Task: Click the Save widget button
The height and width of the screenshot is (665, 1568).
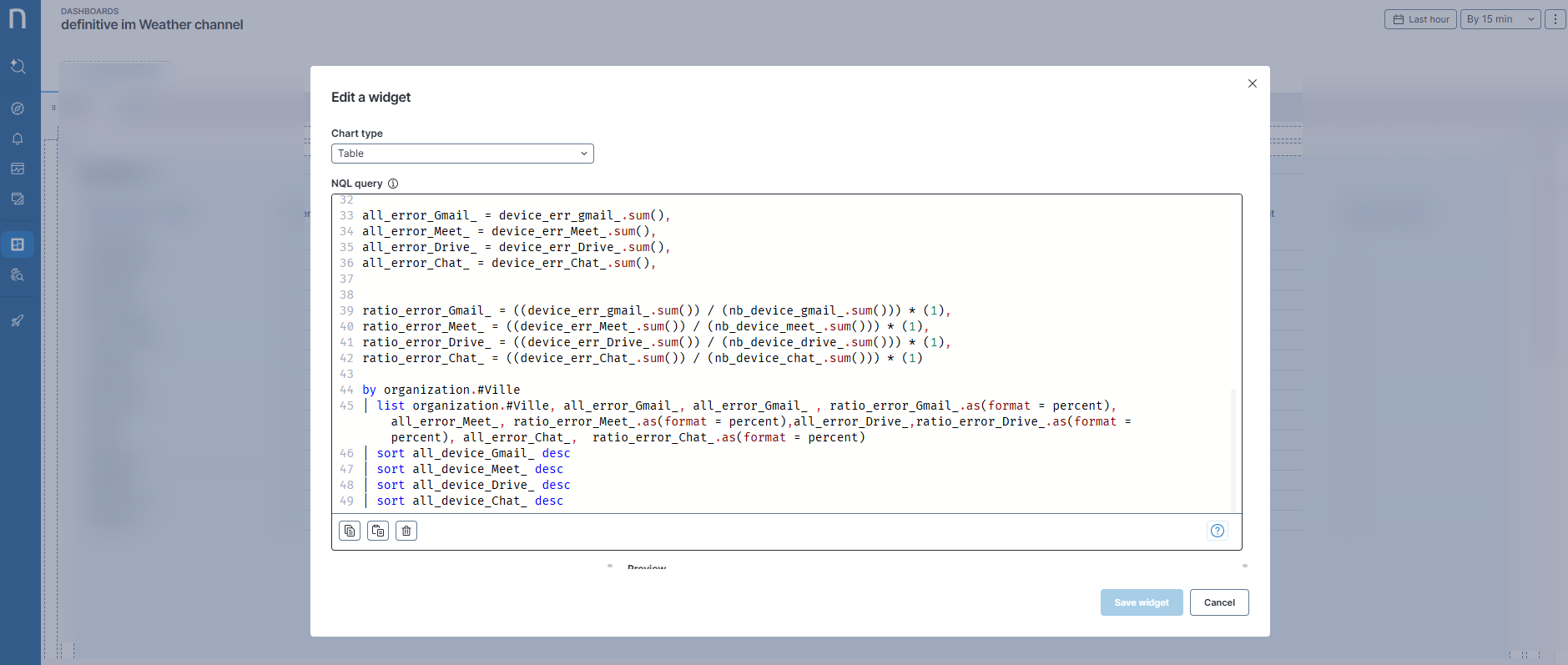Action: pyautogui.click(x=1142, y=602)
